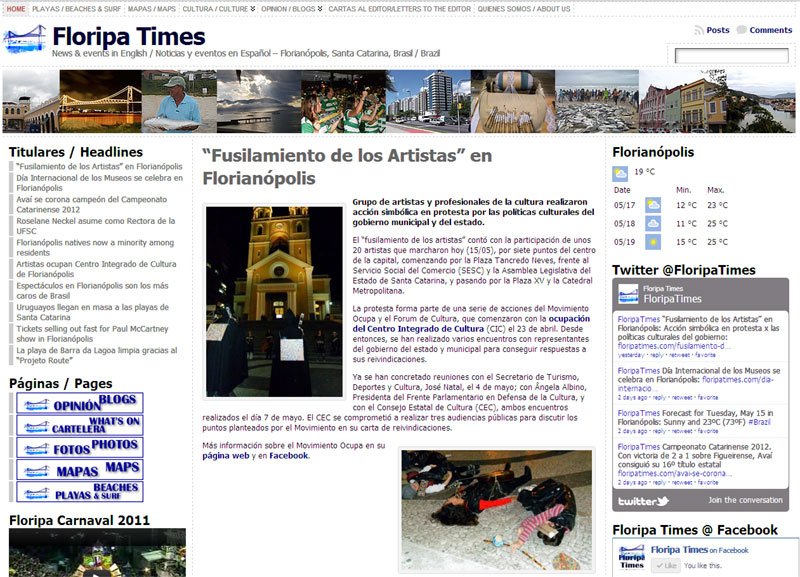Image resolution: width=800 pixels, height=577 pixels.
Task: Open headline about Barra da Lagoa Projeto Route
Action: pos(96,355)
